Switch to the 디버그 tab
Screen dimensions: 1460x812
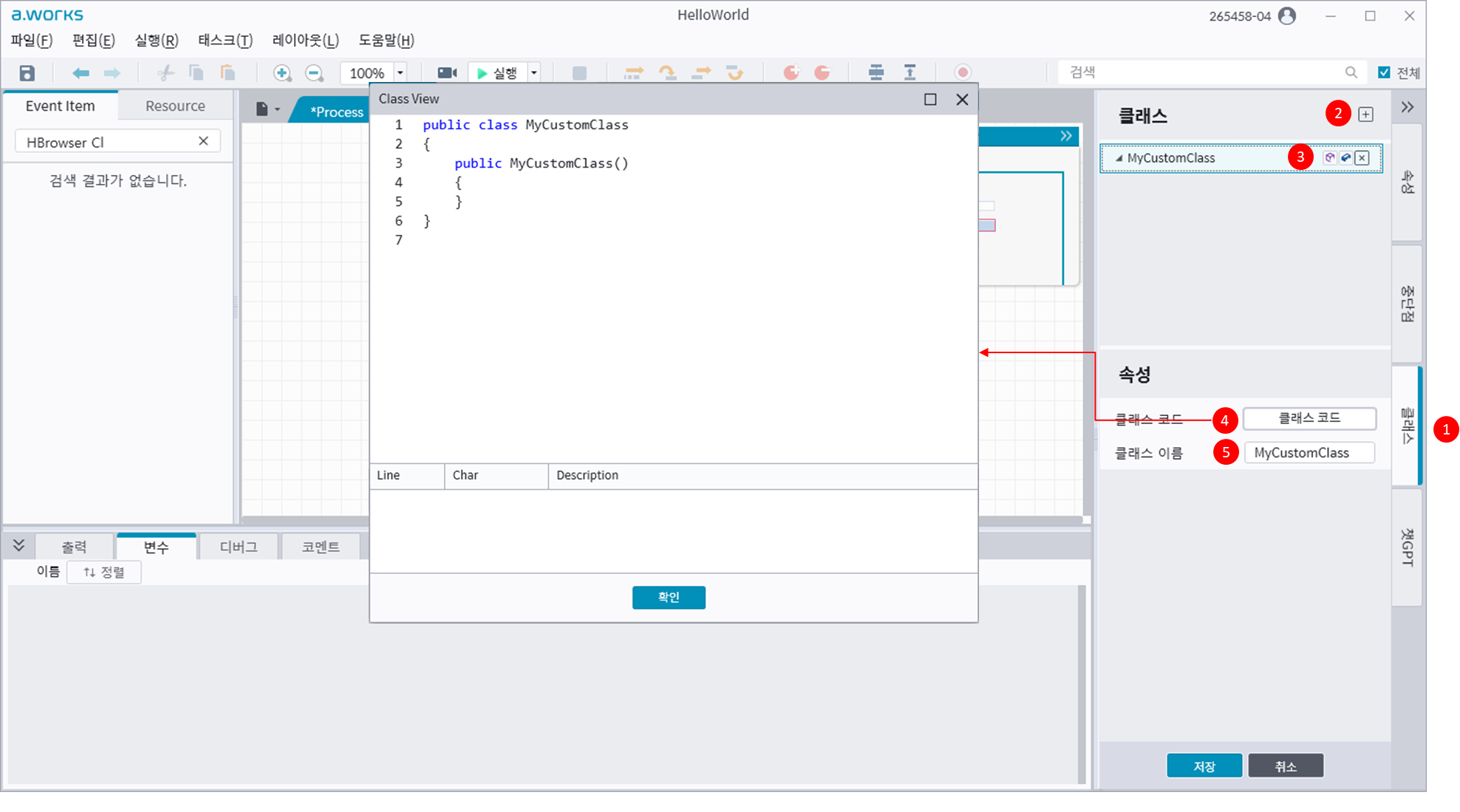(238, 547)
